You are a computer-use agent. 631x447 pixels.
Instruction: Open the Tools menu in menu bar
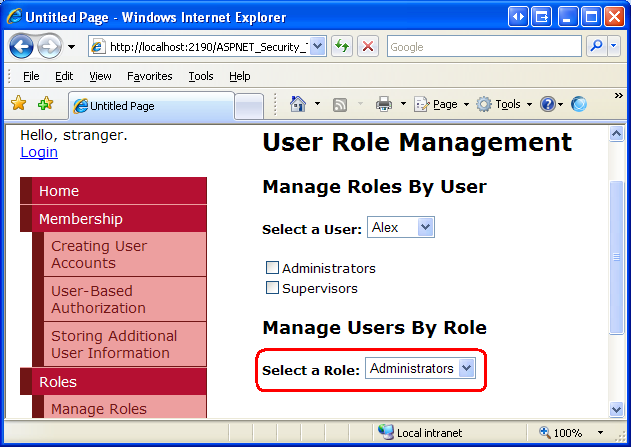pos(201,76)
